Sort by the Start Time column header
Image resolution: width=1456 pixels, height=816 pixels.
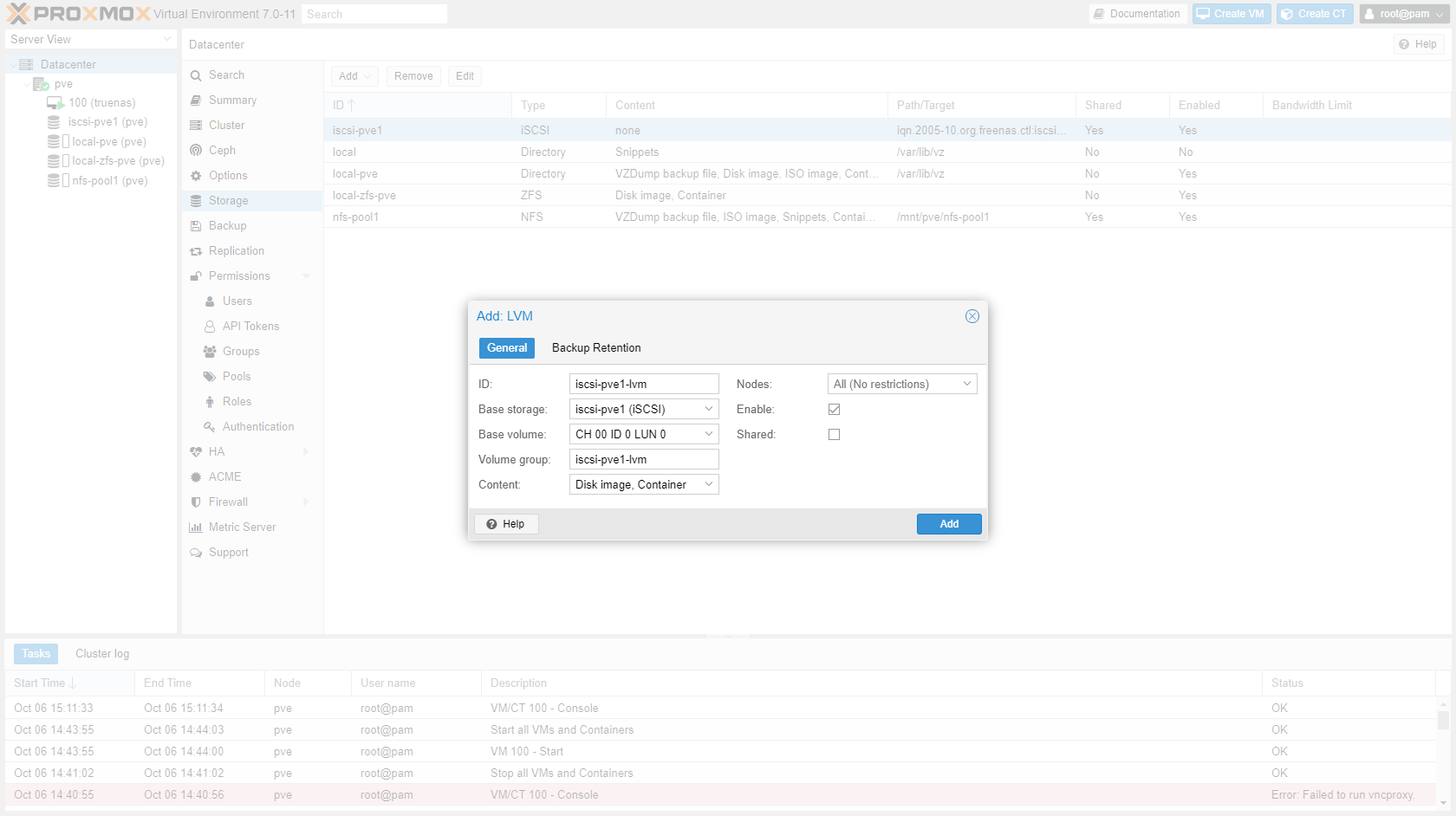click(x=69, y=683)
